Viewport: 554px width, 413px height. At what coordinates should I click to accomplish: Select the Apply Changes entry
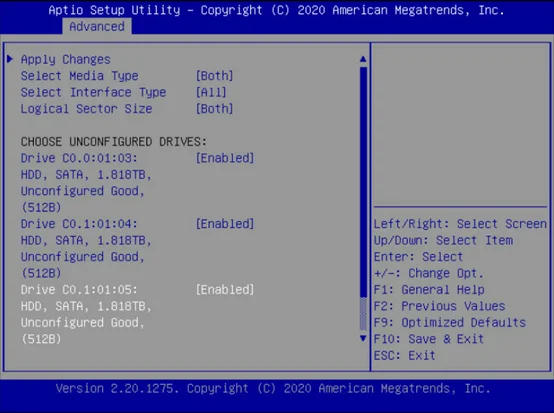point(66,59)
